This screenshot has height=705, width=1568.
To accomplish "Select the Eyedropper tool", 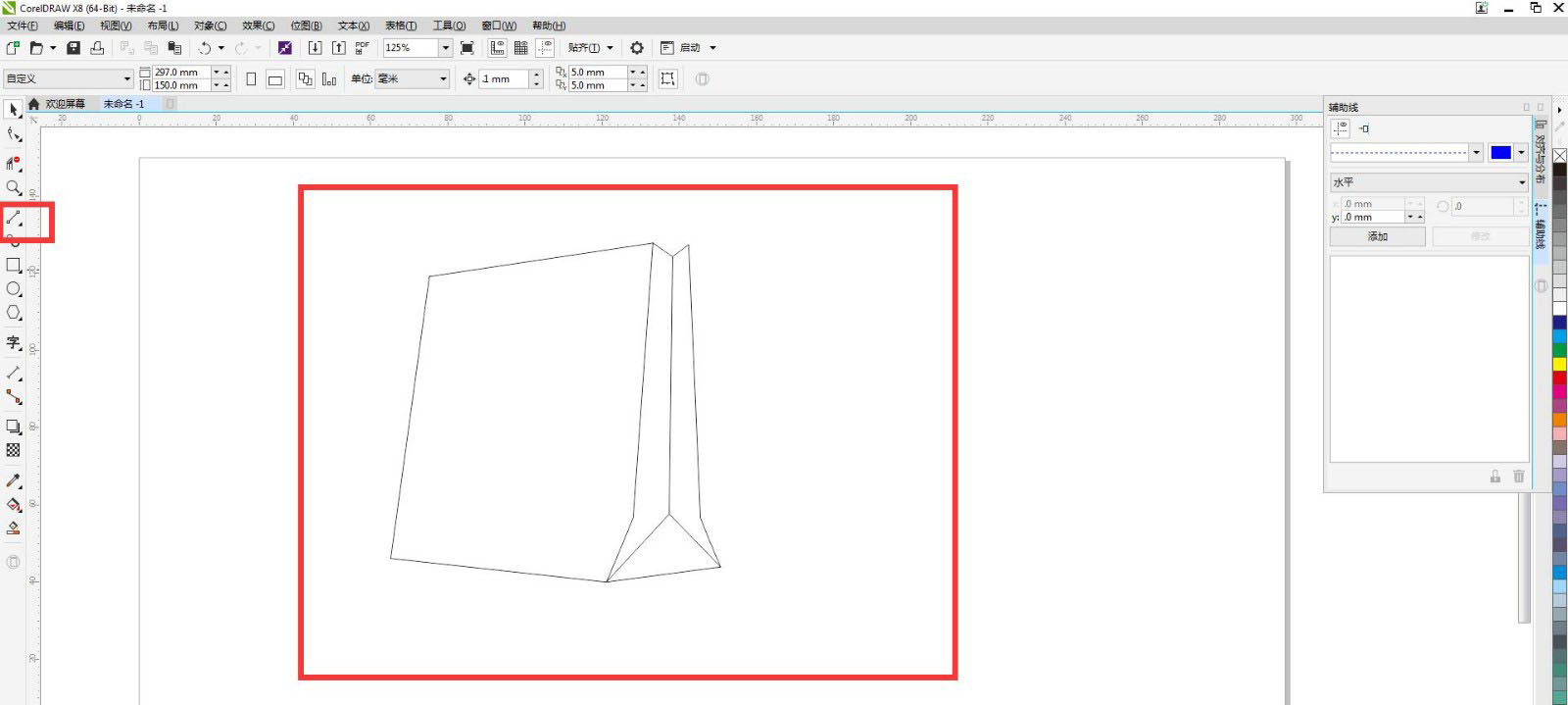I will [x=14, y=480].
